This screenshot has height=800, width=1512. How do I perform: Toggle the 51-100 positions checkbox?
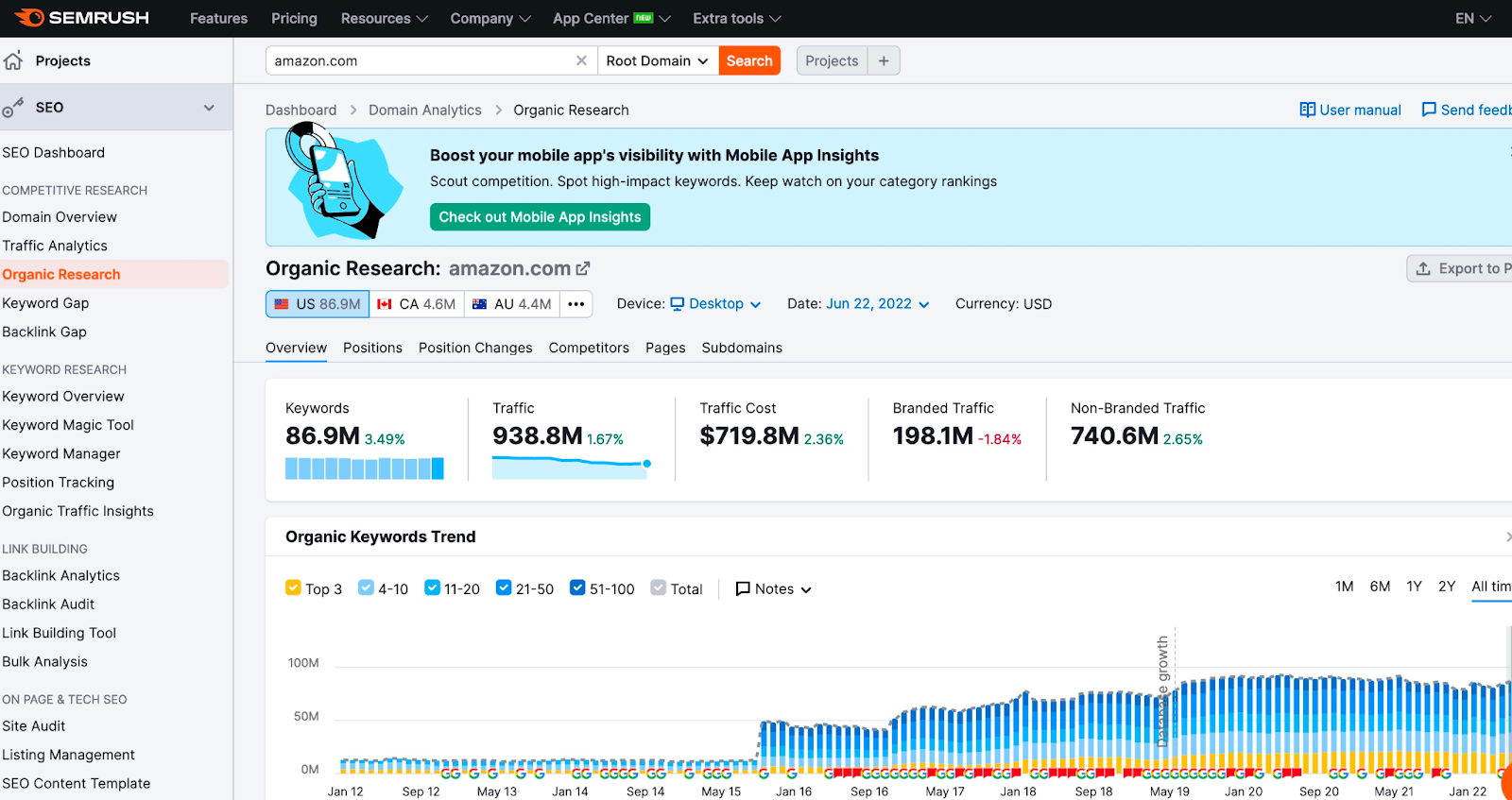pos(577,587)
